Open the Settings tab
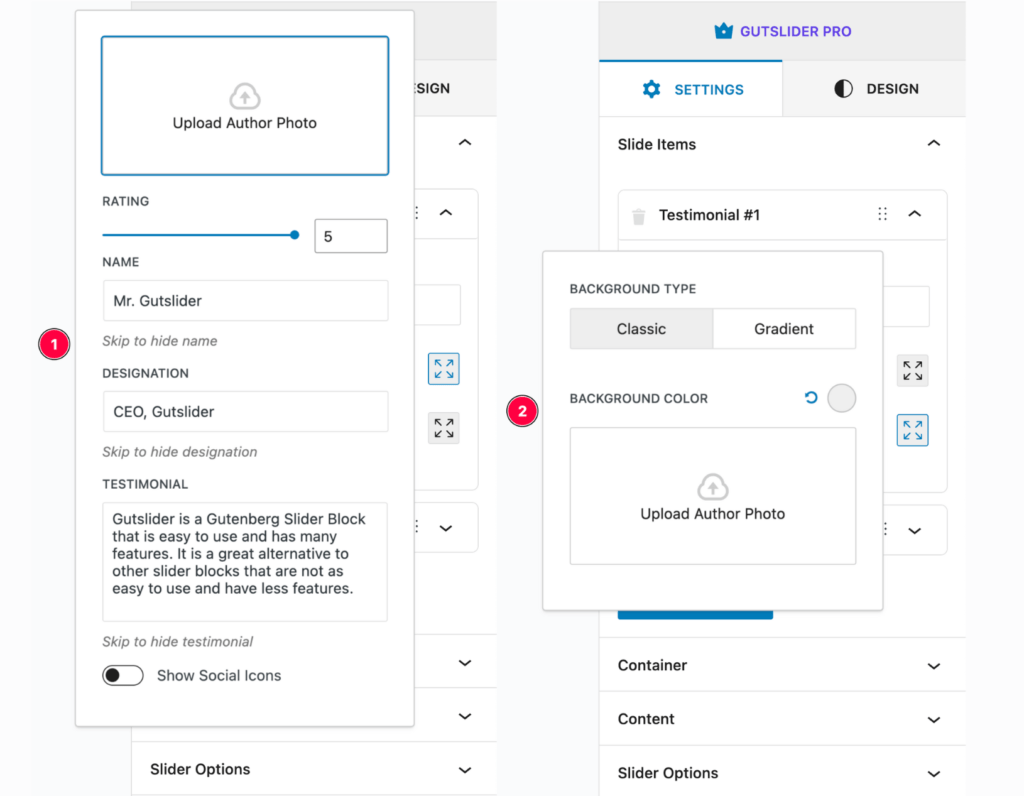 pos(691,89)
